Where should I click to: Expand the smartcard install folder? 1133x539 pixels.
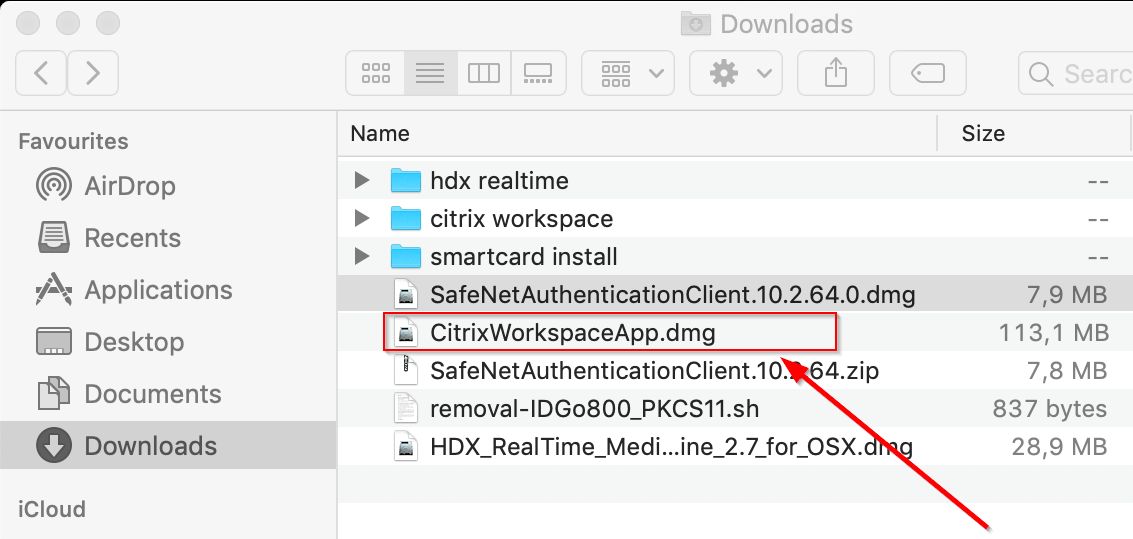pyautogui.click(x=362, y=256)
